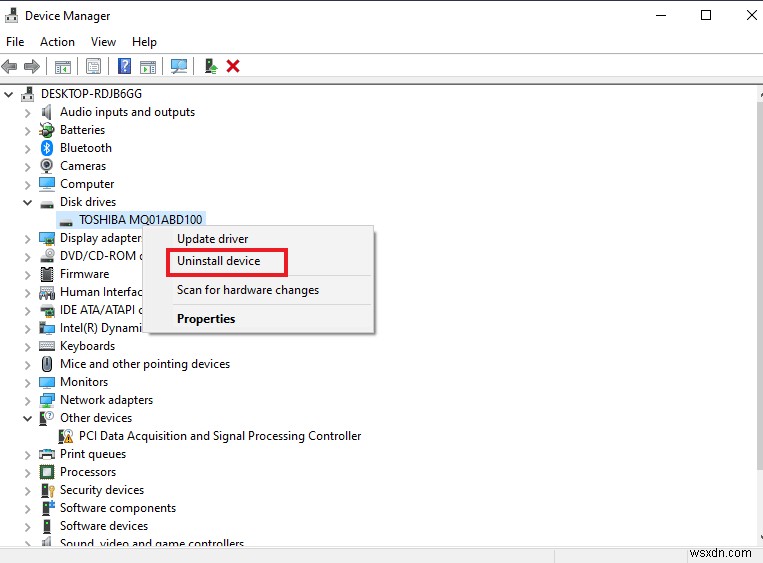Viewport: 763px width, 563px height.
Task: Click Show/Hide Console Tree toolbar icon
Action: tap(63, 67)
